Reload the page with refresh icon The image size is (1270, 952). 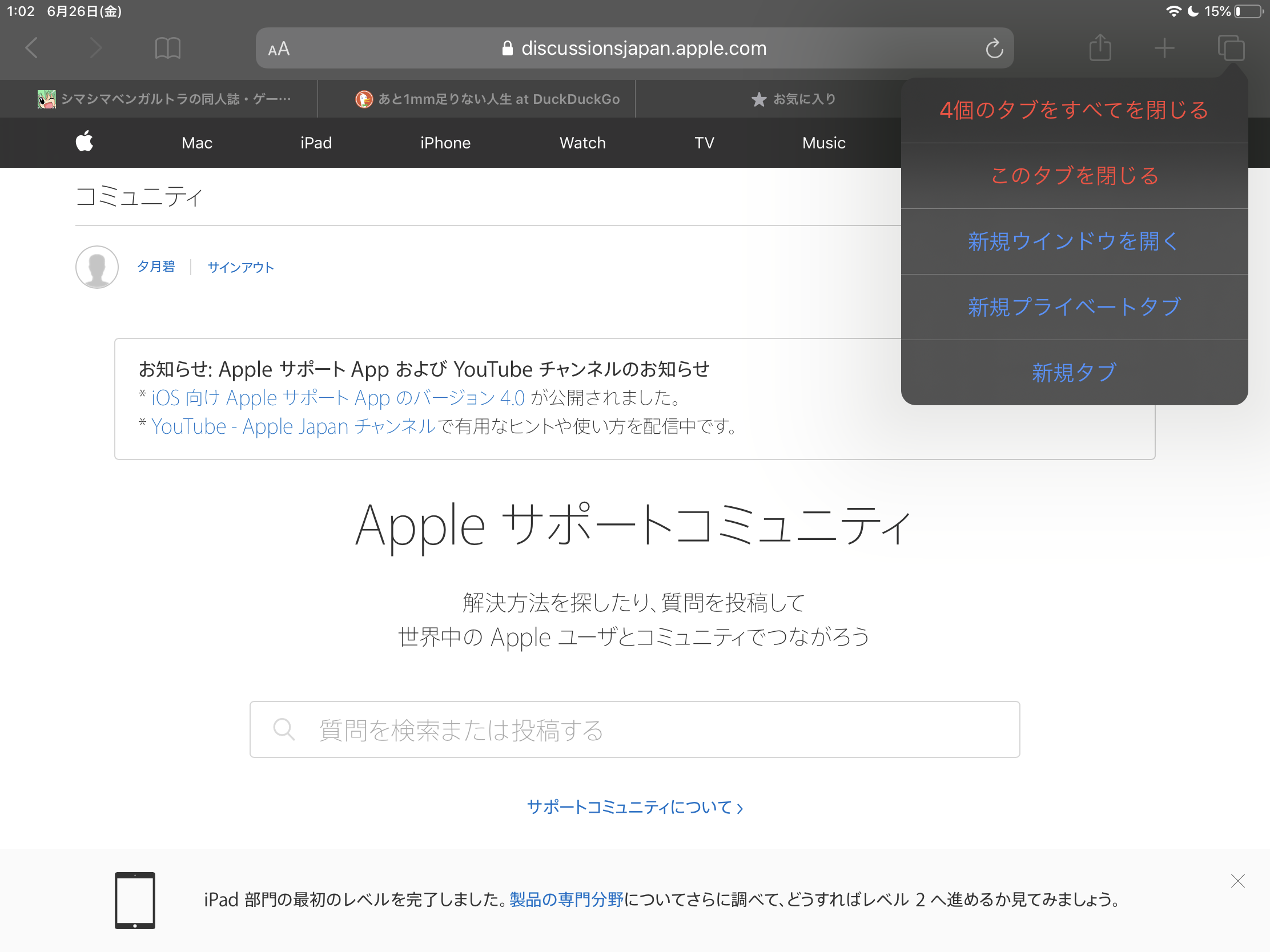(x=994, y=49)
